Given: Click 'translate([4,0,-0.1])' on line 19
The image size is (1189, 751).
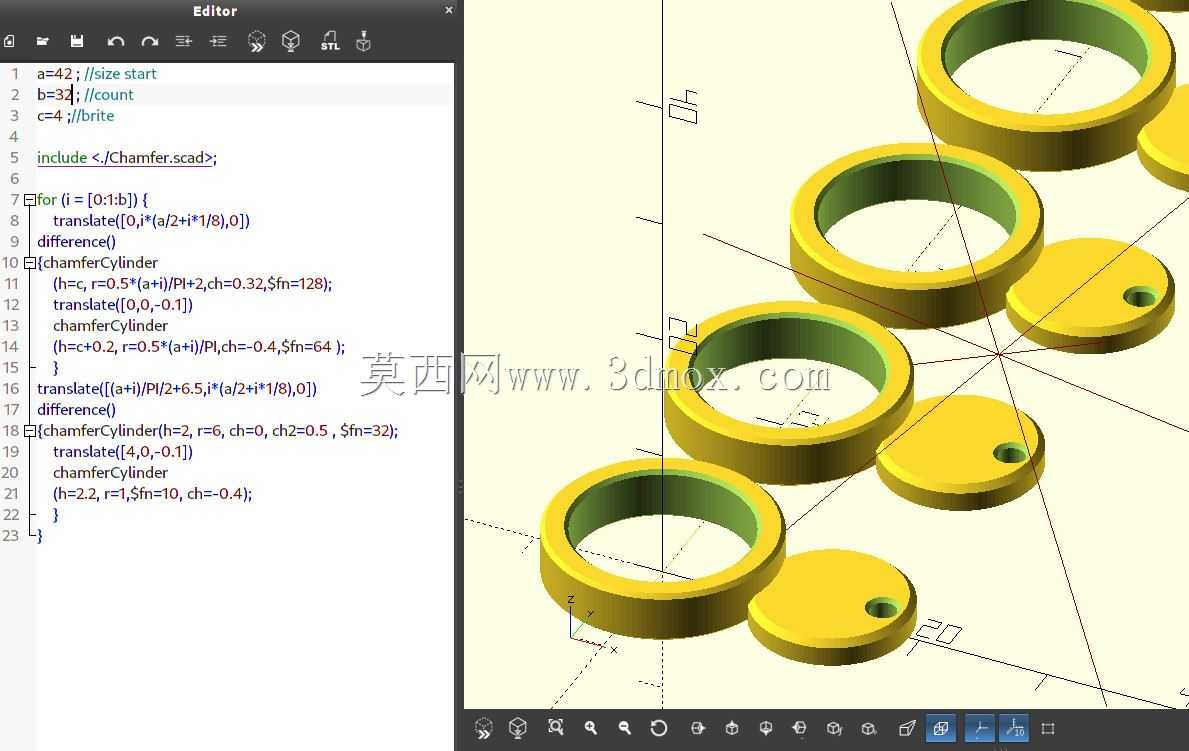Looking at the screenshot, I should (123, 451).
